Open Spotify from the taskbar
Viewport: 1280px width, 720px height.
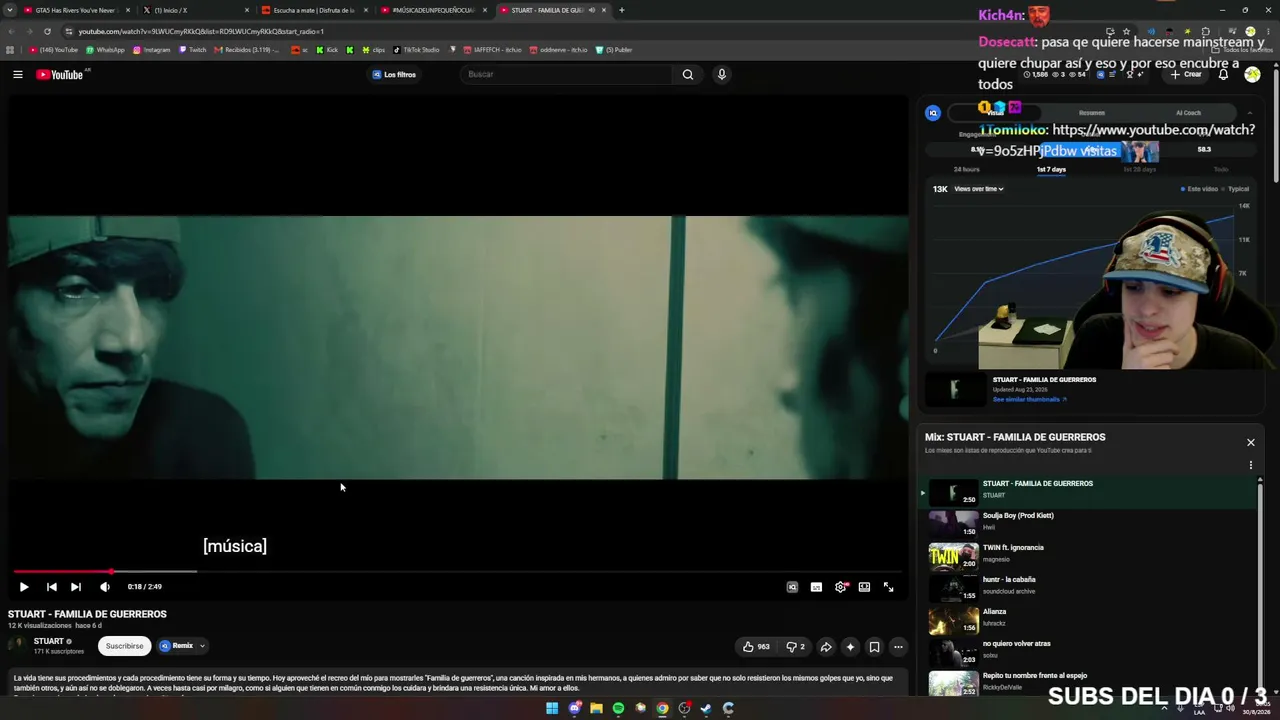tap(618, 709)
